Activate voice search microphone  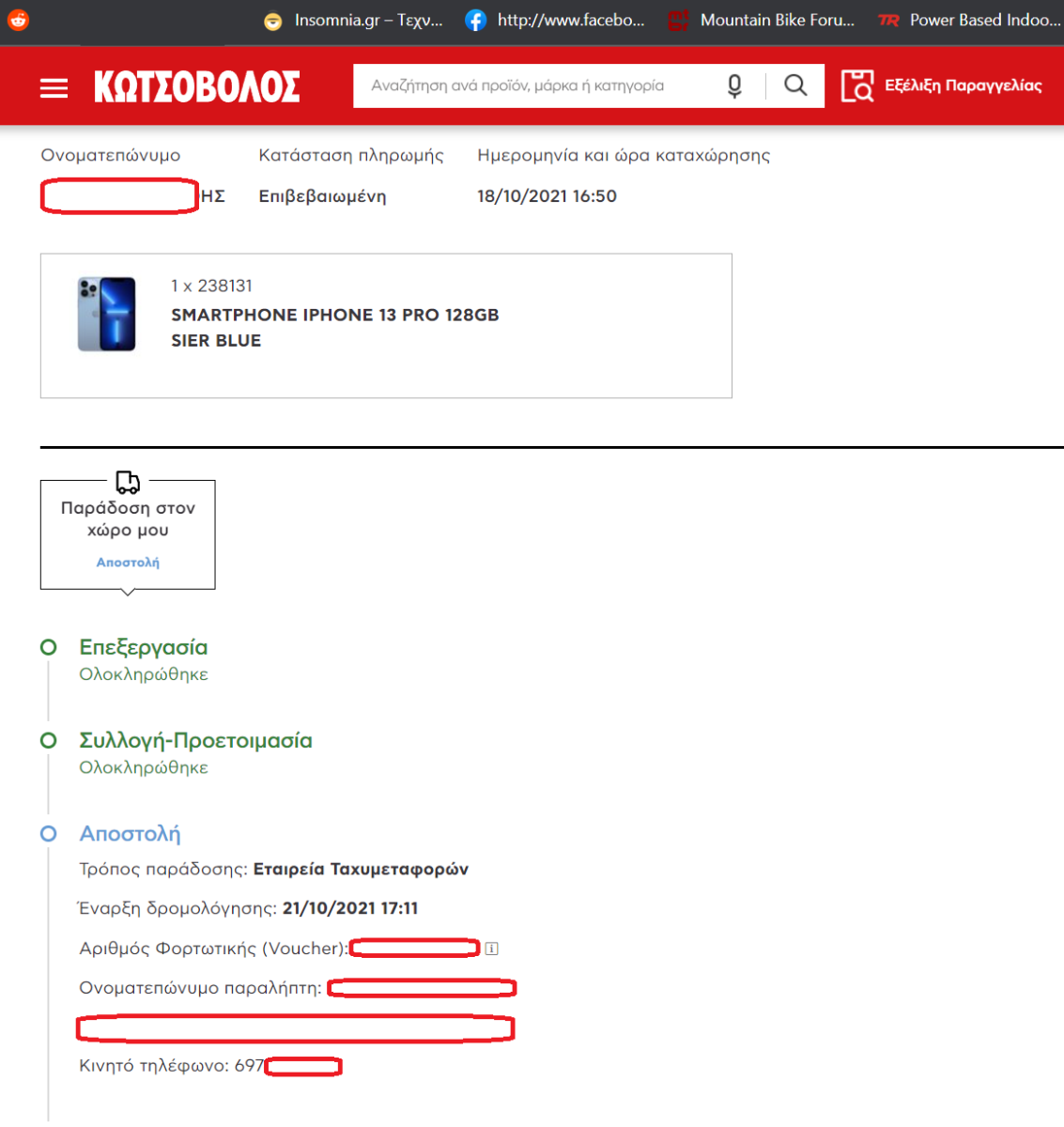coord(735,85)
